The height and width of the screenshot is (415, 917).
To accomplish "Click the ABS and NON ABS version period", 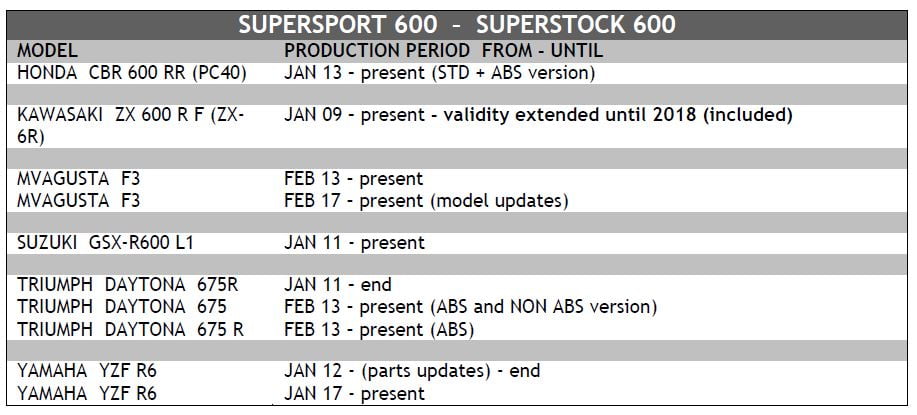I will 470,307.
